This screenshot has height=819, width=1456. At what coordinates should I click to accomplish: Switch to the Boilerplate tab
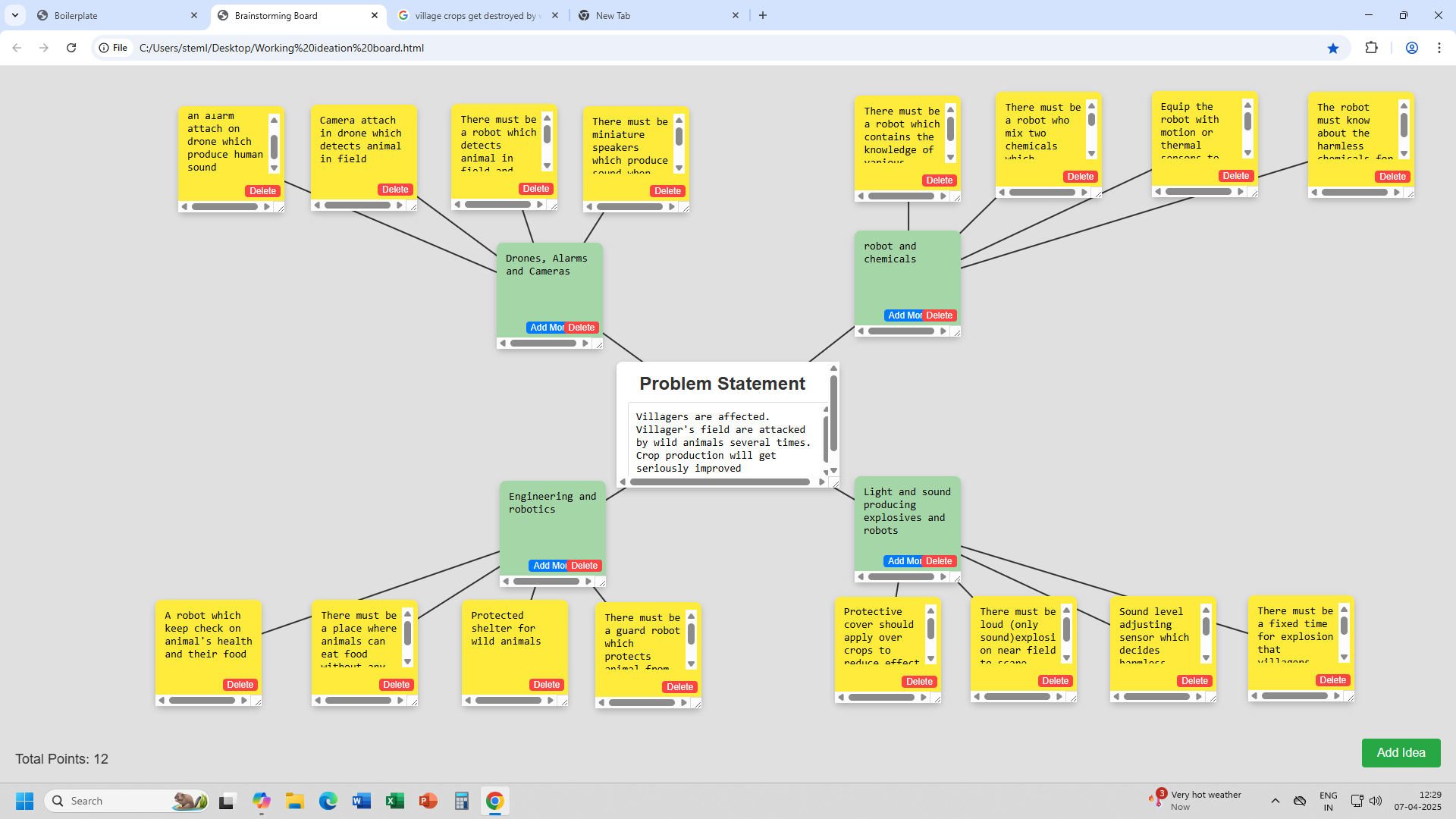coord(114,15)
